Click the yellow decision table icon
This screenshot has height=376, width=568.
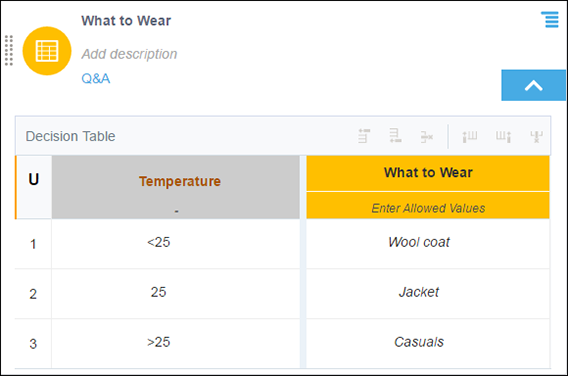click(x=47, y=51)
